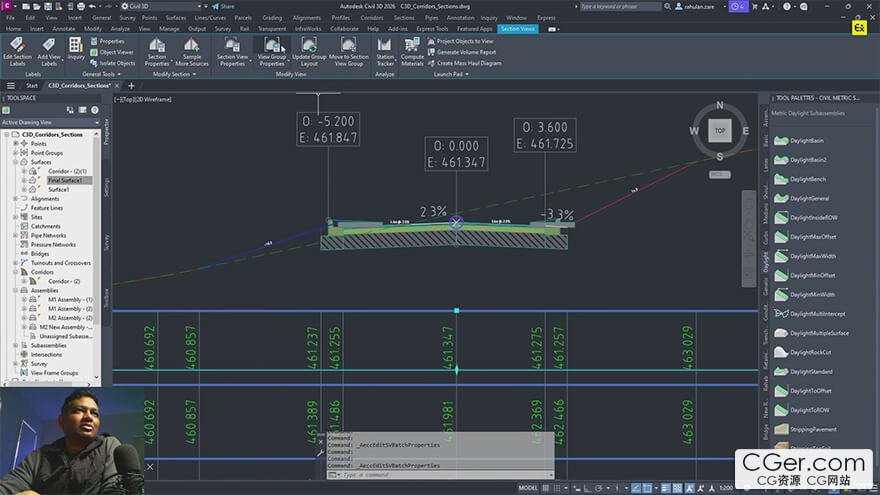Click rahulan.care account name
This screenshot has width=880, height=495.
coord(699,6)
